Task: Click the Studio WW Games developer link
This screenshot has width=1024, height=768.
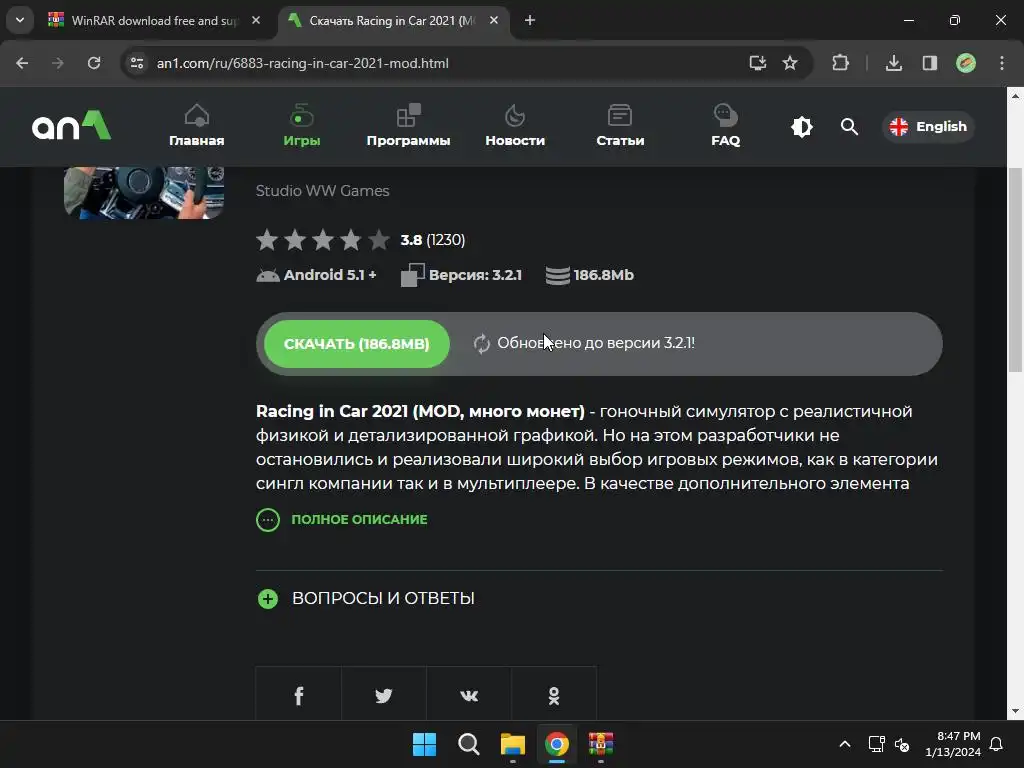Action: pos(323,191)
